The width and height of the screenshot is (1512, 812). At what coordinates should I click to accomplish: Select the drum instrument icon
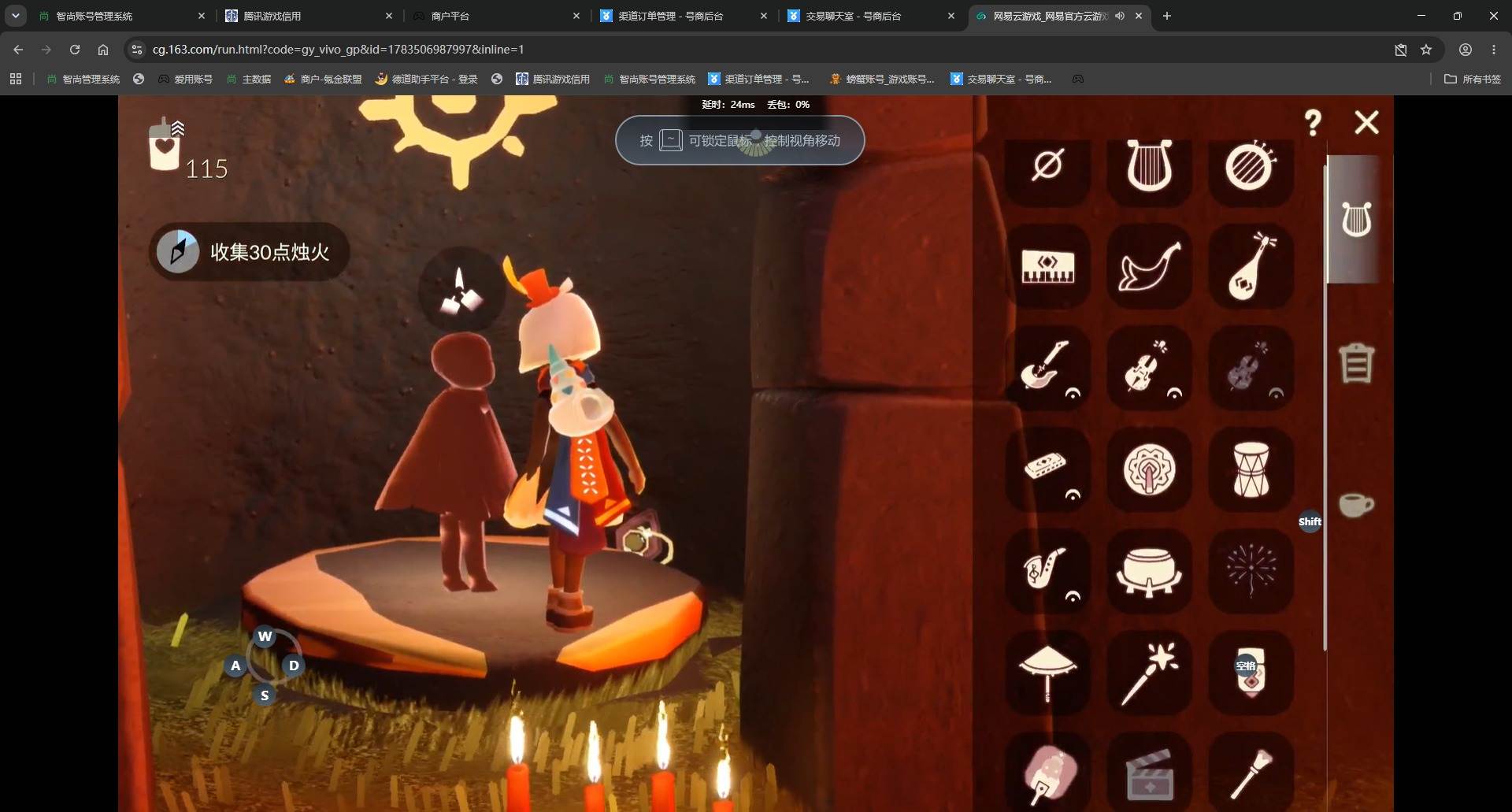point(1251,469)
